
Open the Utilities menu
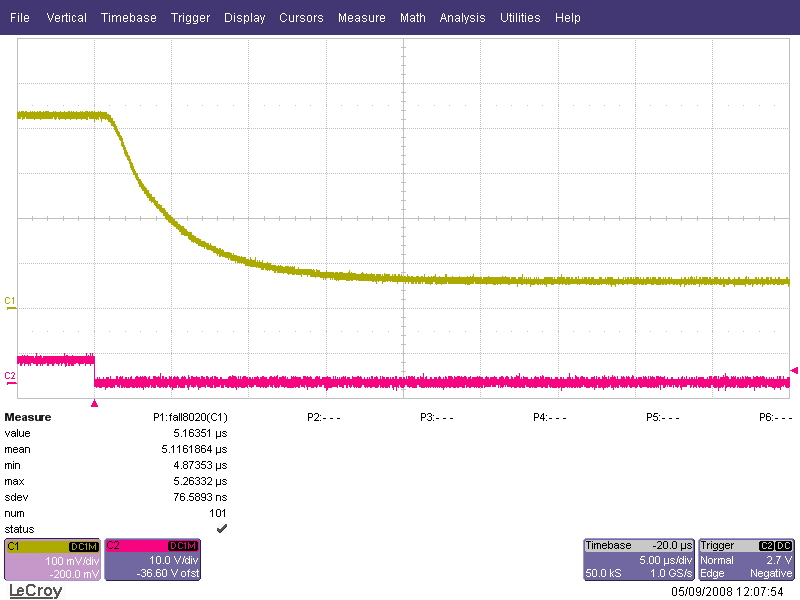[x=520, y=18]
